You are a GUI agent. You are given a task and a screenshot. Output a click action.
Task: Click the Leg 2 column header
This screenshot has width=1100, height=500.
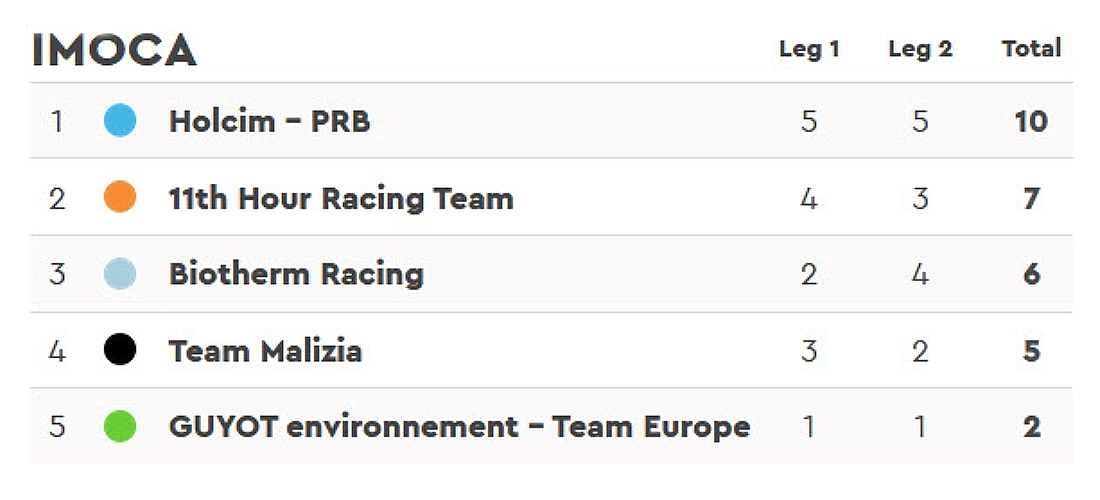(920, 49)
